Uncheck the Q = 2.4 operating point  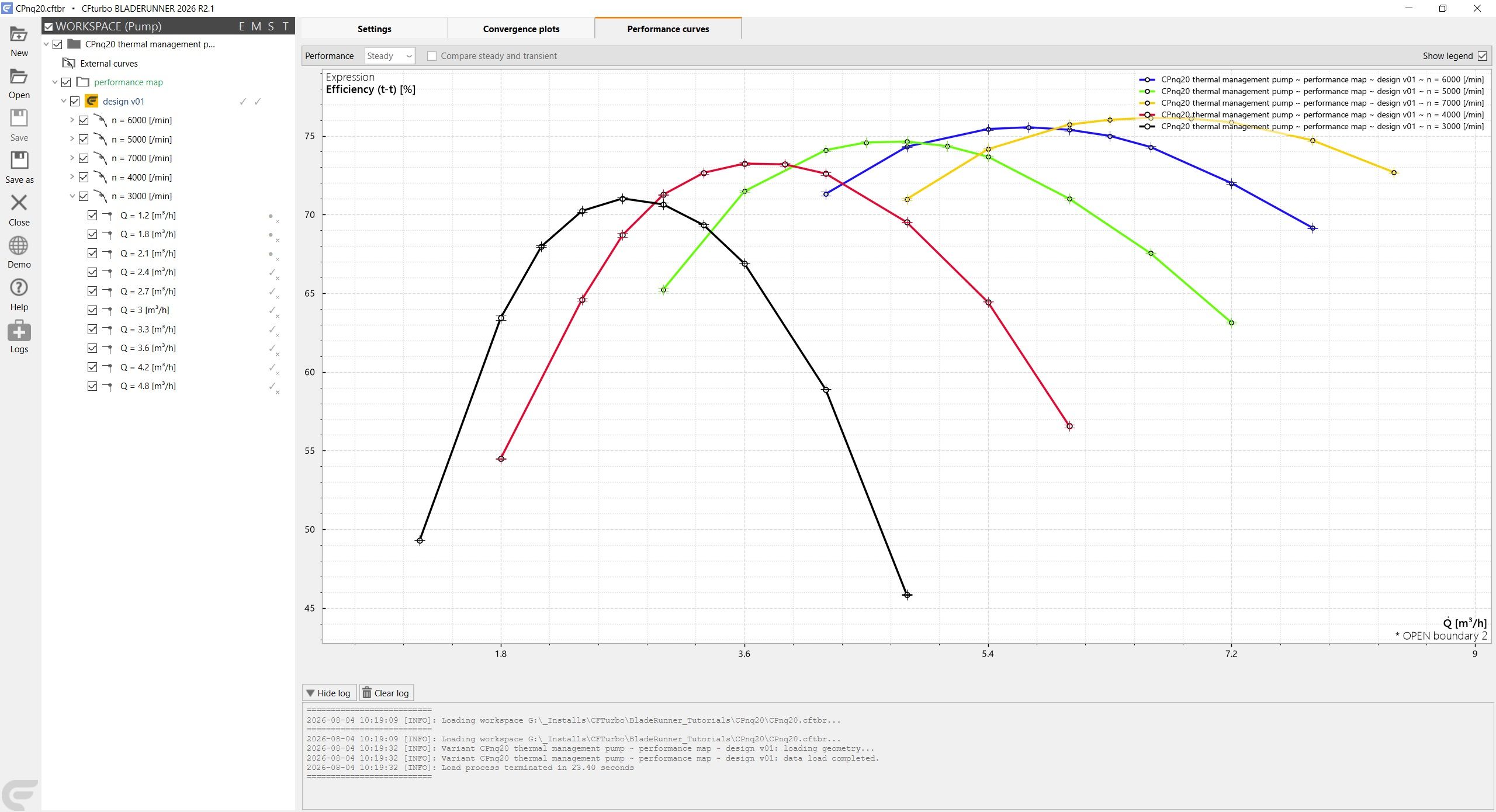click(92, 272)
